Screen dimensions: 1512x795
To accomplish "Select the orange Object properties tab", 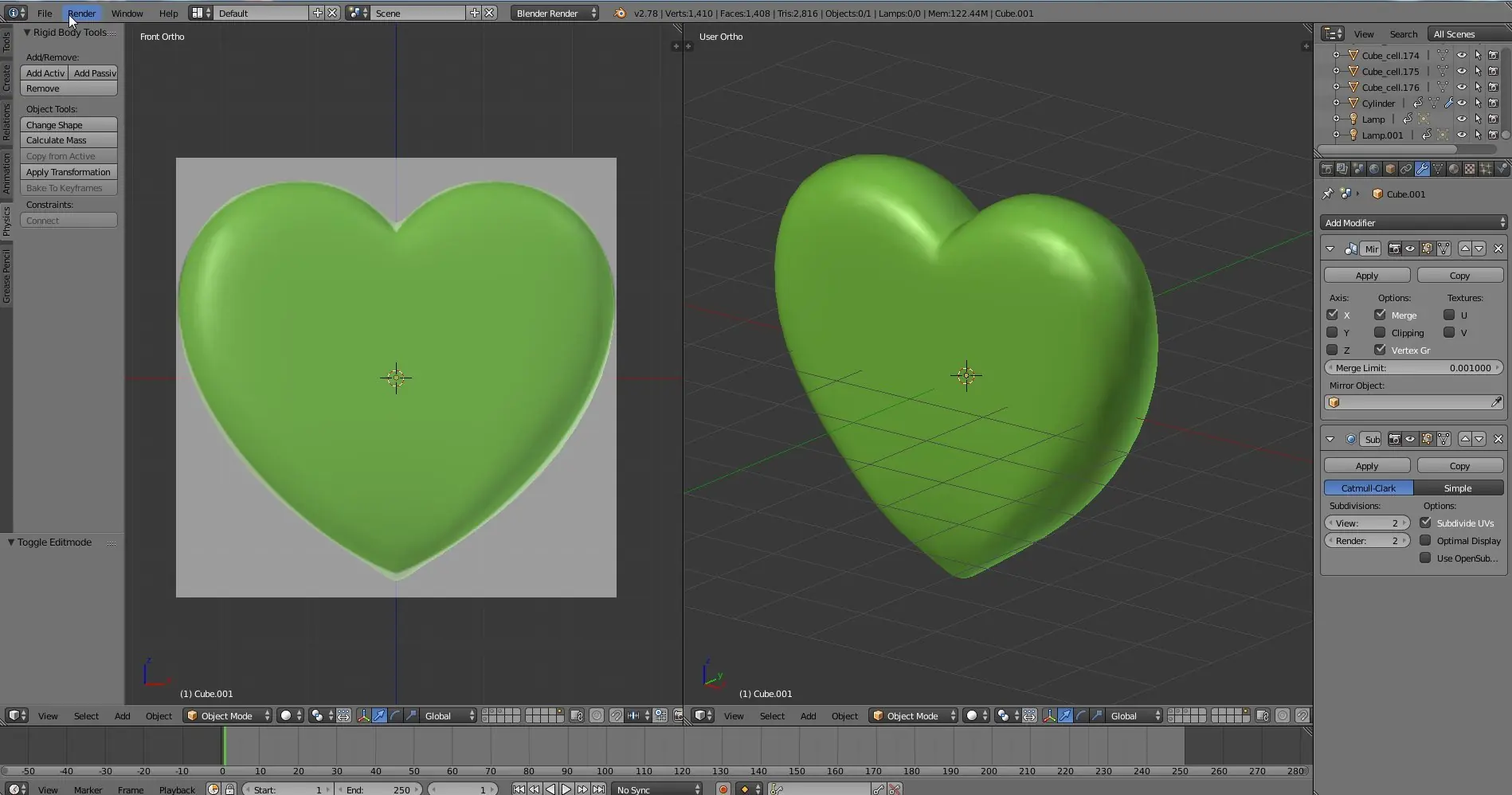I will [x=1390, y=168].
